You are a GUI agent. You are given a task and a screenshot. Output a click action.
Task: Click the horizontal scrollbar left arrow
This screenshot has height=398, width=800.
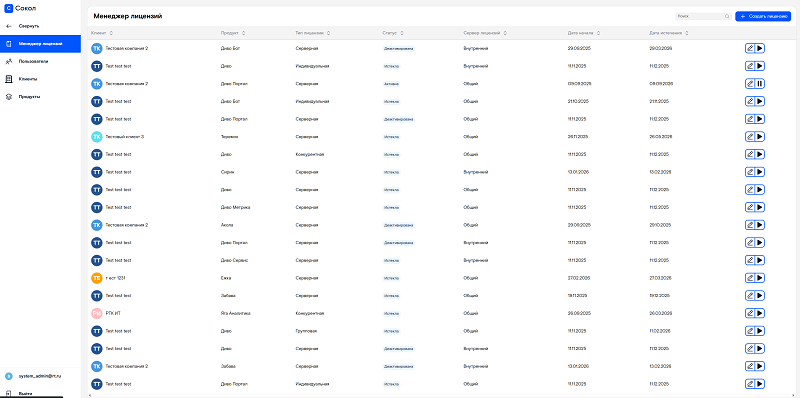[x=89, y=395]
